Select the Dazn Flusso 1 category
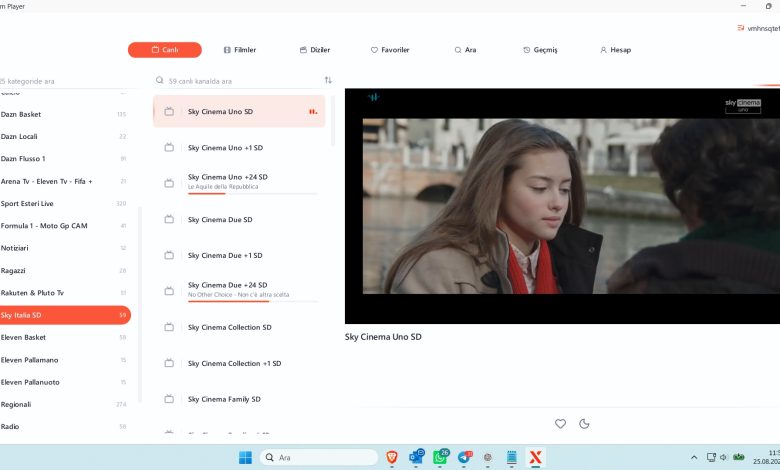 tap(65, 159)
